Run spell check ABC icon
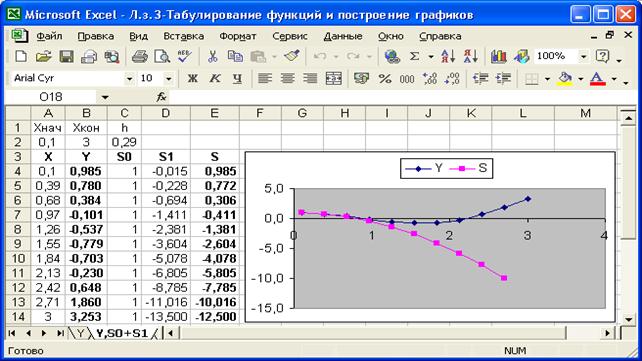 coord(185,56)
